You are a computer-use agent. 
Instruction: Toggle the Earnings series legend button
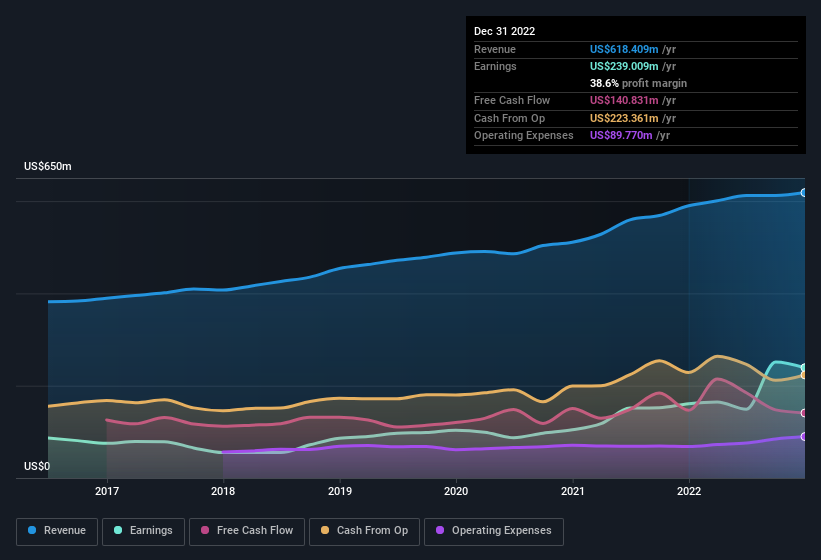click(x=143, y=531)
